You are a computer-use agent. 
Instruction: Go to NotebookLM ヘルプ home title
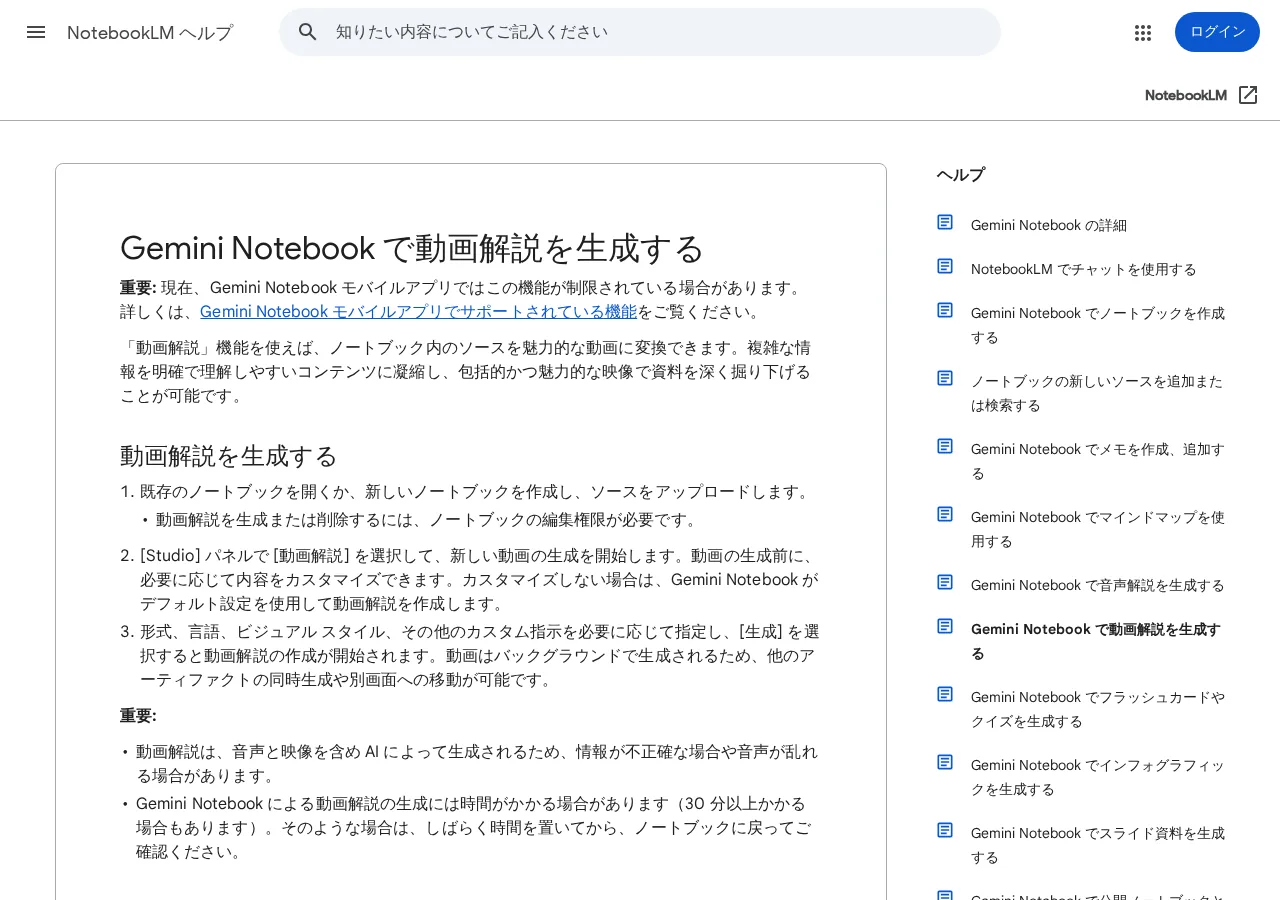150,33
